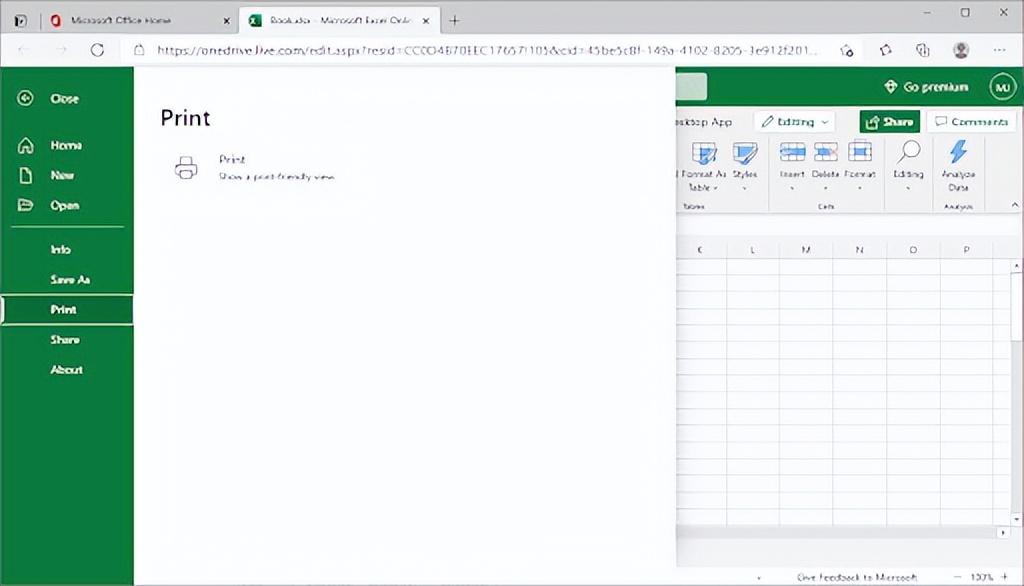The height and width of the screenshot is (586, 1024).
Task: Open the browser profile avatar
Action: pyautogui.click(x=961, y=50)
